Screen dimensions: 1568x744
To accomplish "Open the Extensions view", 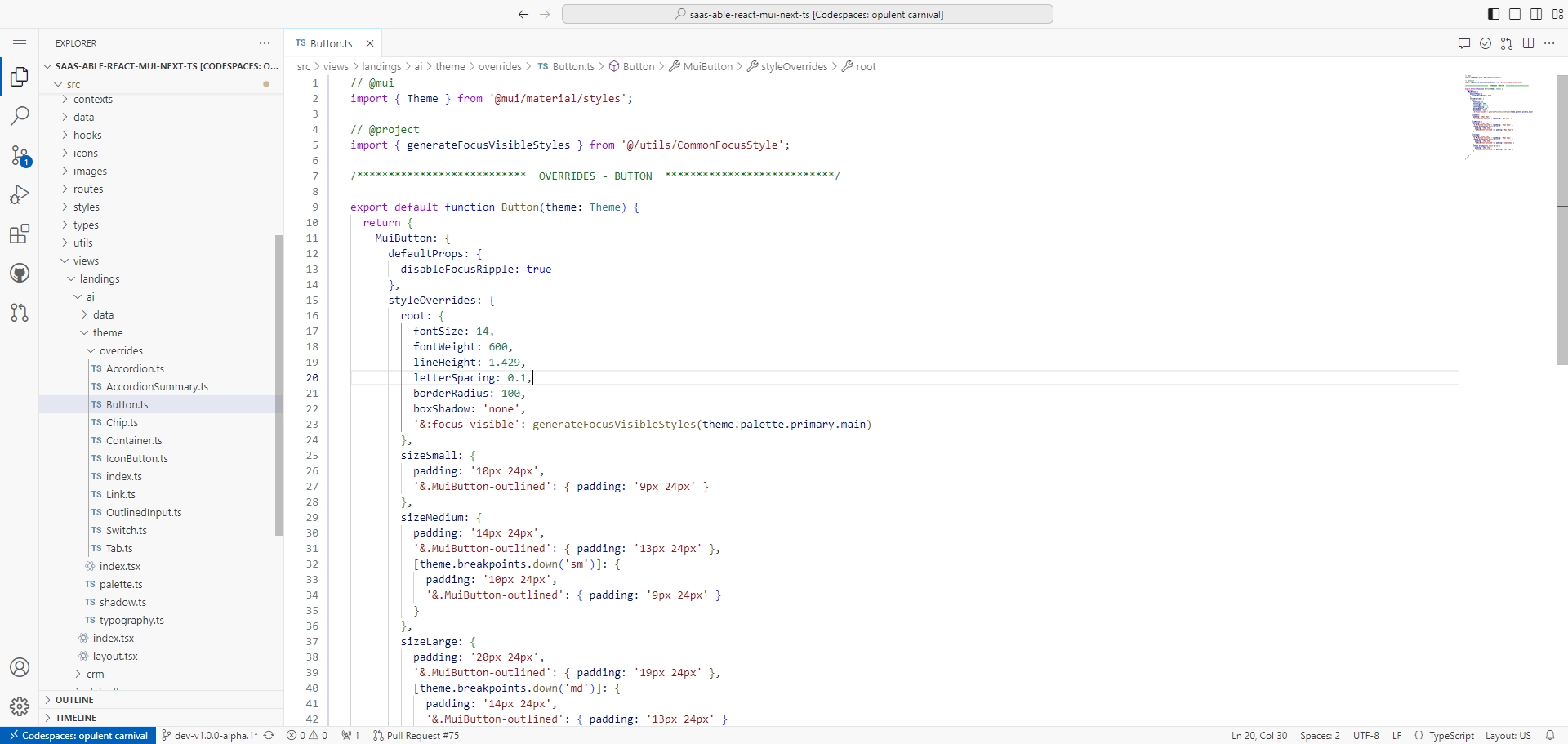I will click(20, 234).
